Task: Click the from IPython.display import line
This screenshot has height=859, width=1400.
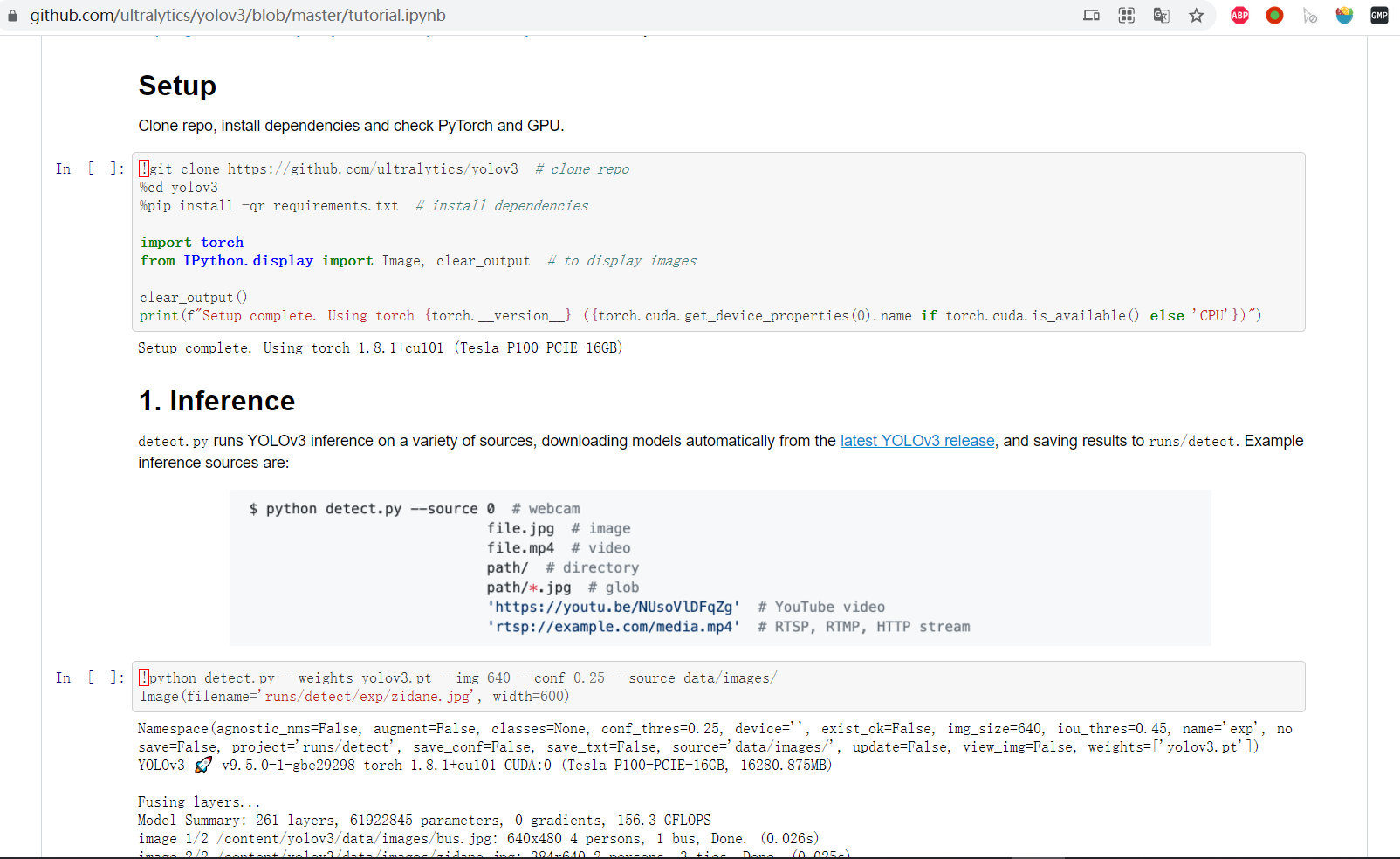Action: tap(418, 261)
